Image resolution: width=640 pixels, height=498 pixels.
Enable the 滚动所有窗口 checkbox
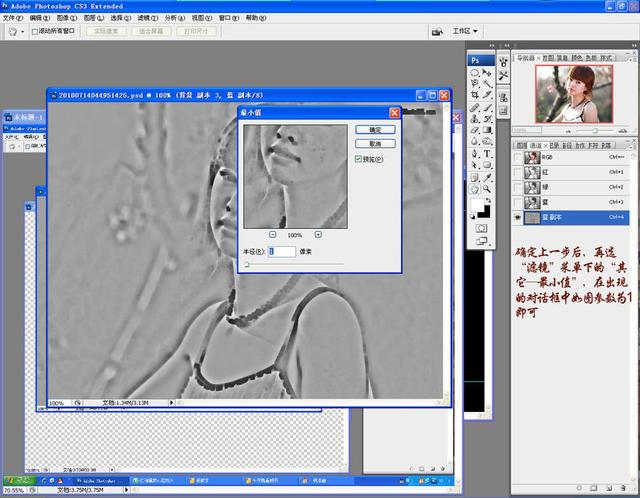[35, 32]
